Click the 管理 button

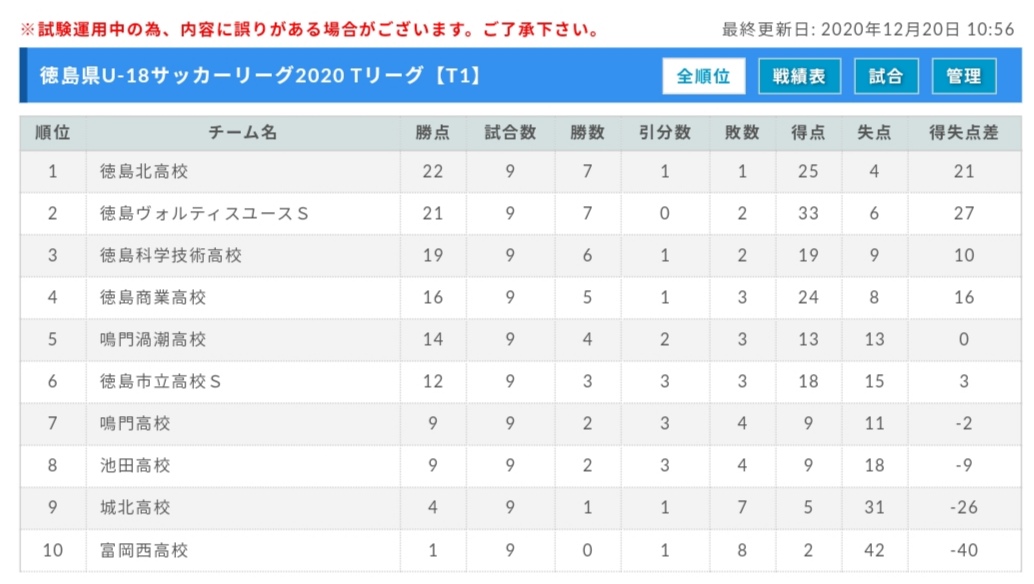point(963,76)
